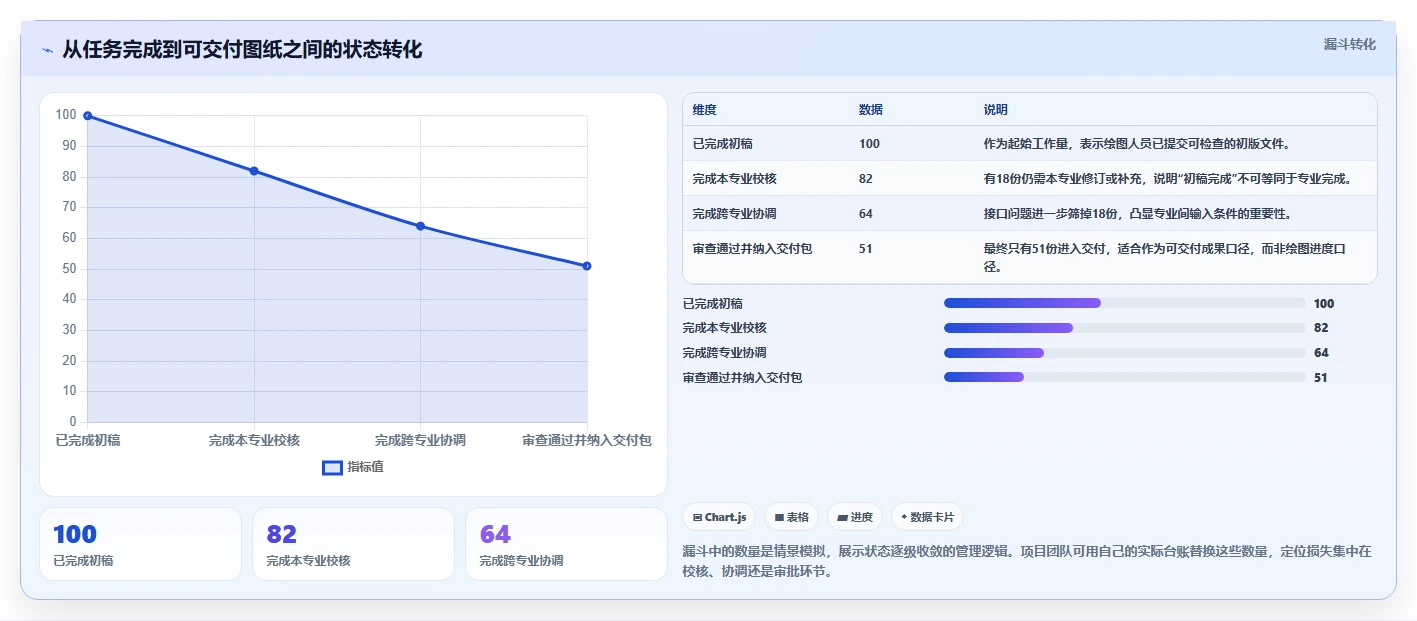
Task: Click the 完成本专业校核 progress bar
Action: coord(1125,328)
